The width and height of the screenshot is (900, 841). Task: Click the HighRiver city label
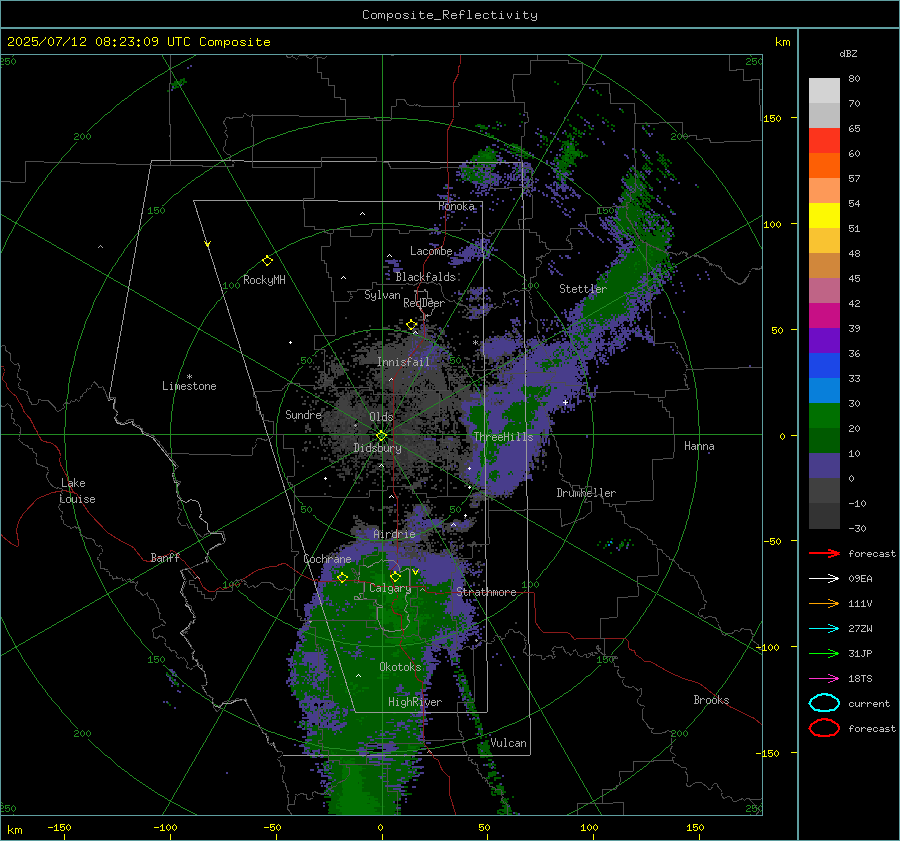pos(415,702)
